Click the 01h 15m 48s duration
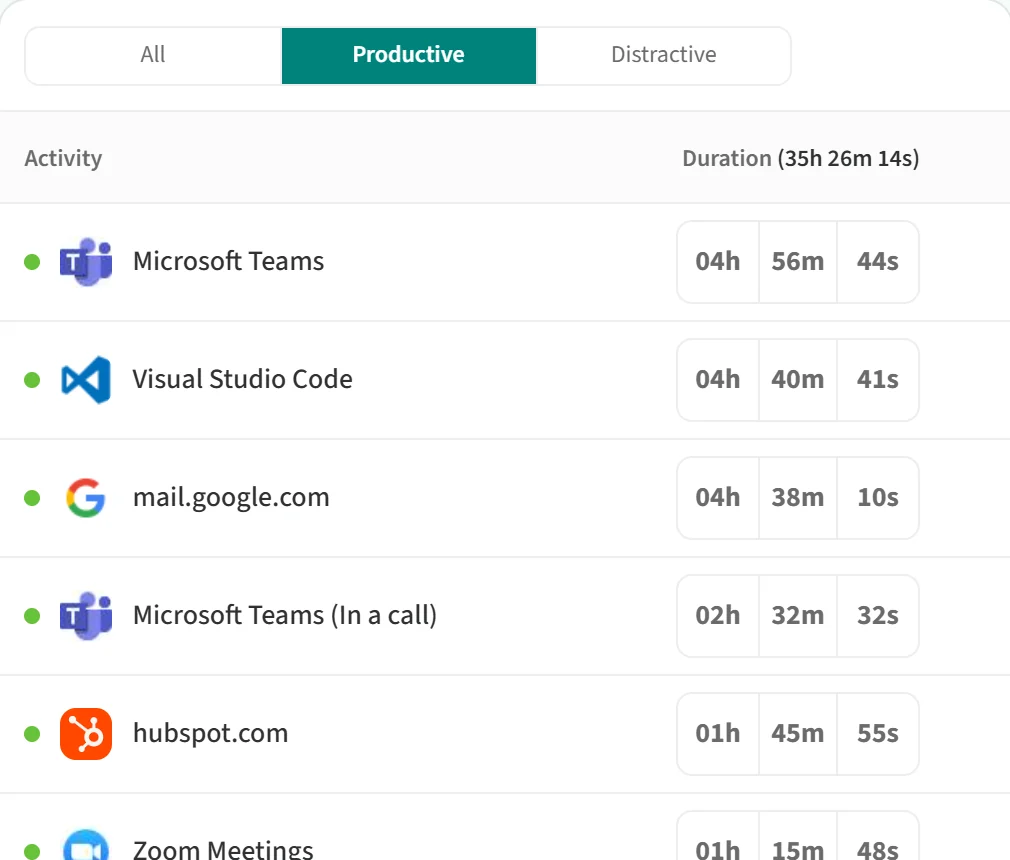Viewport: 1010px width, 860px height. pyautogui.click(x=797, y=836)
